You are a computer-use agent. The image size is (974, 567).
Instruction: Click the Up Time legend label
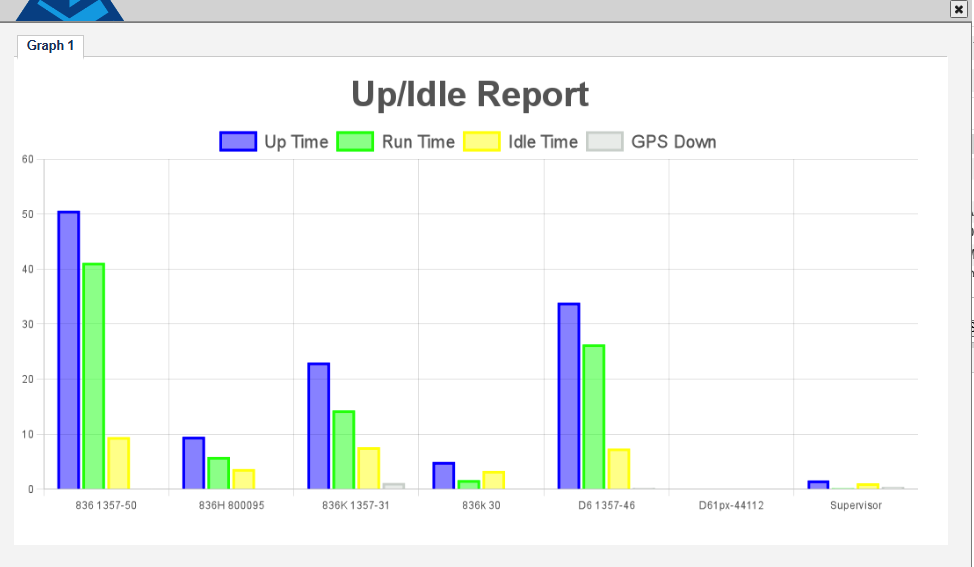click(x=296, y=142)
